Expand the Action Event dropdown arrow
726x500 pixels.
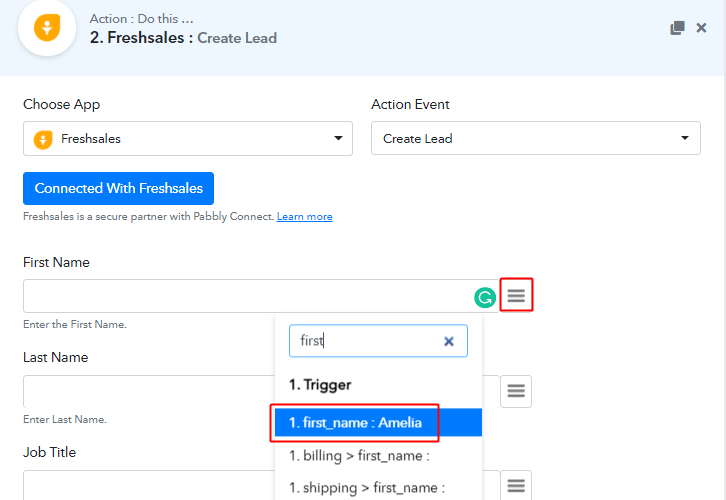click(x=685, y=138)
